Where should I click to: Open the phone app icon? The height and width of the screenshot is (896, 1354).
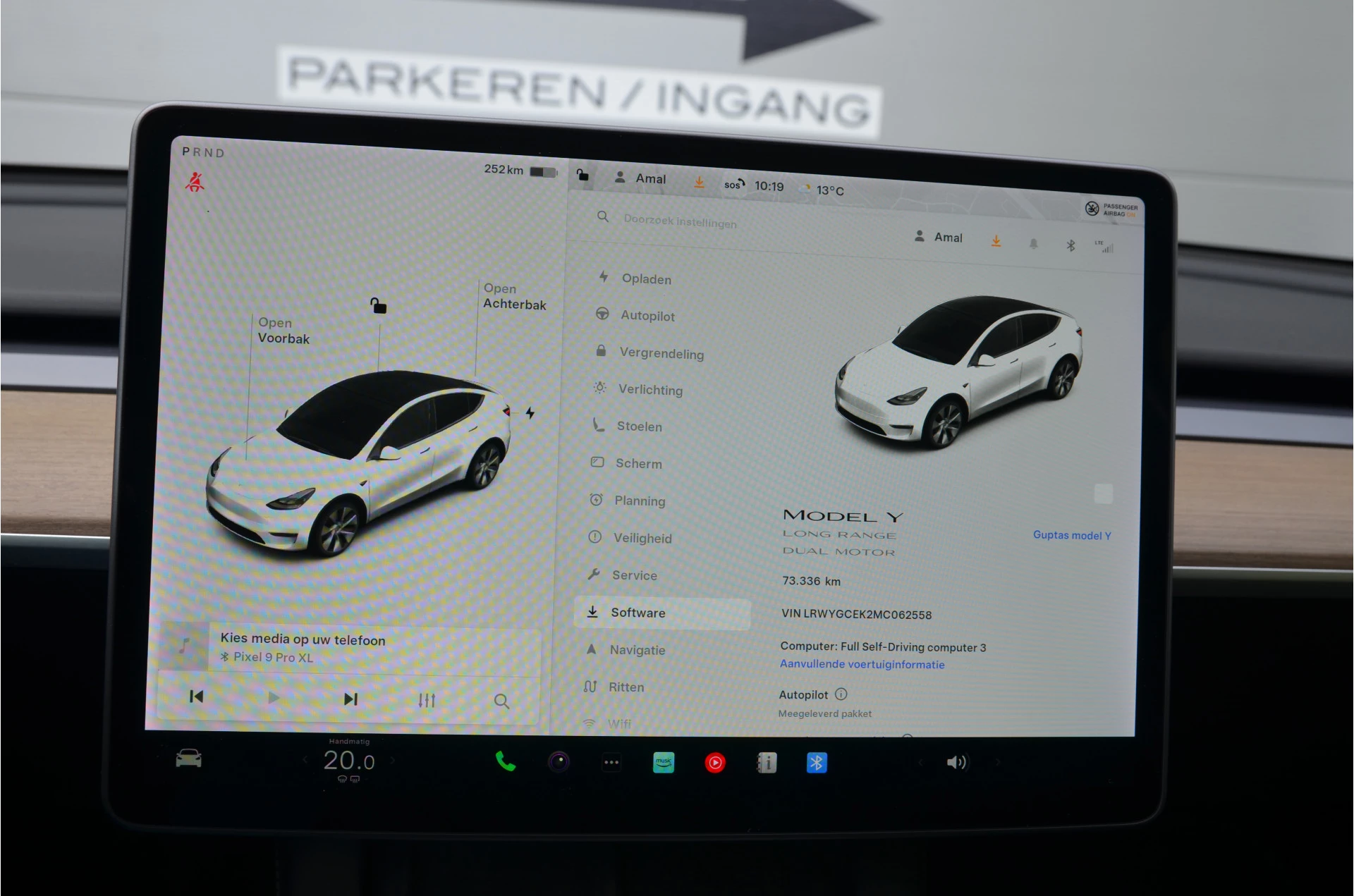506,762
